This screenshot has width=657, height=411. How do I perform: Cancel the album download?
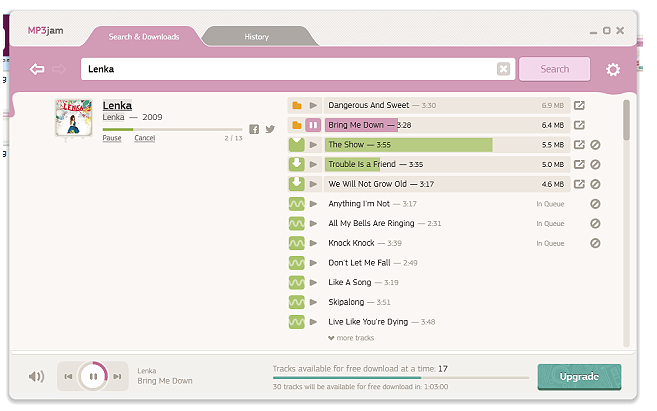pyautogui.click(x=145, y=138)
